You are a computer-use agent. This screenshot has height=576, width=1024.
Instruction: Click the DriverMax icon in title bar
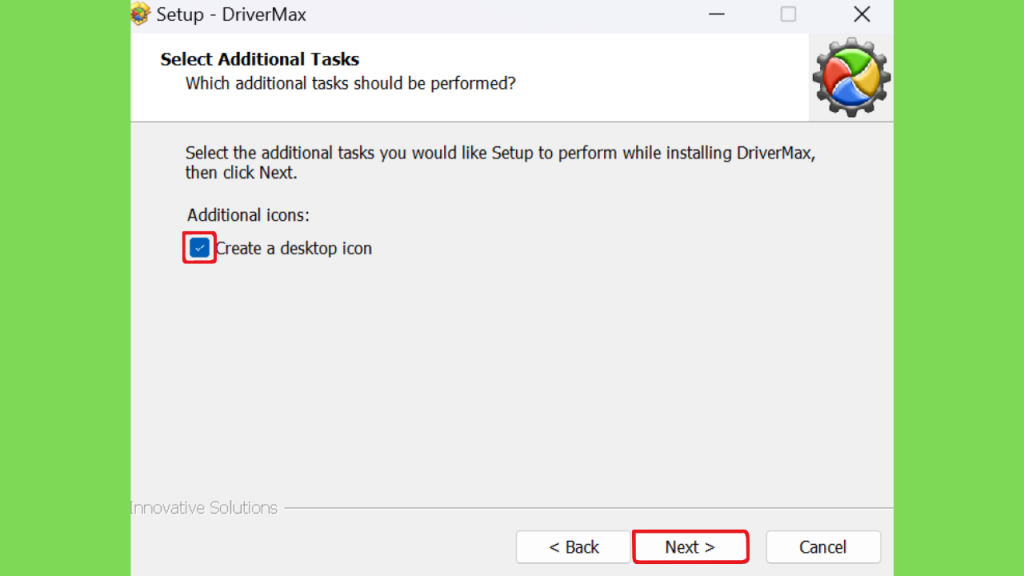click(140, 14)
